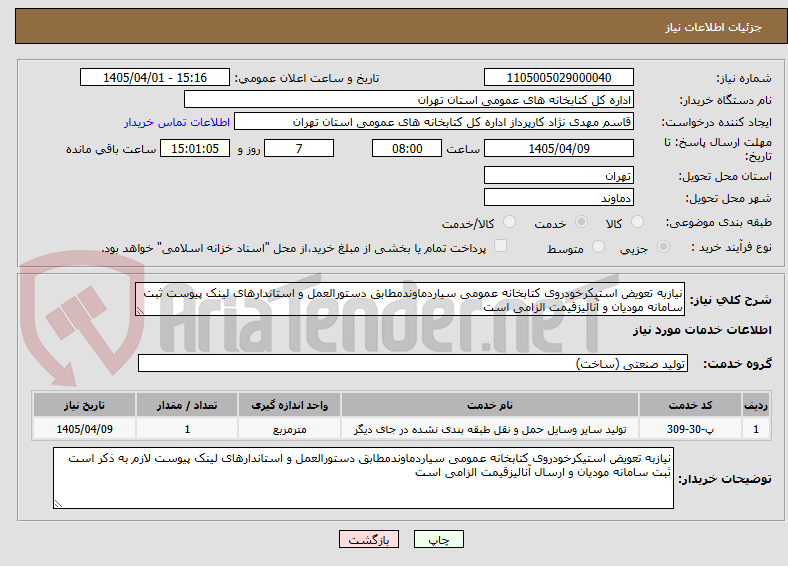Click the جزئیات اطلاعات نیاز page title
Image resolution: width=788 pixels, height=566 pixels.
point(714,27)
